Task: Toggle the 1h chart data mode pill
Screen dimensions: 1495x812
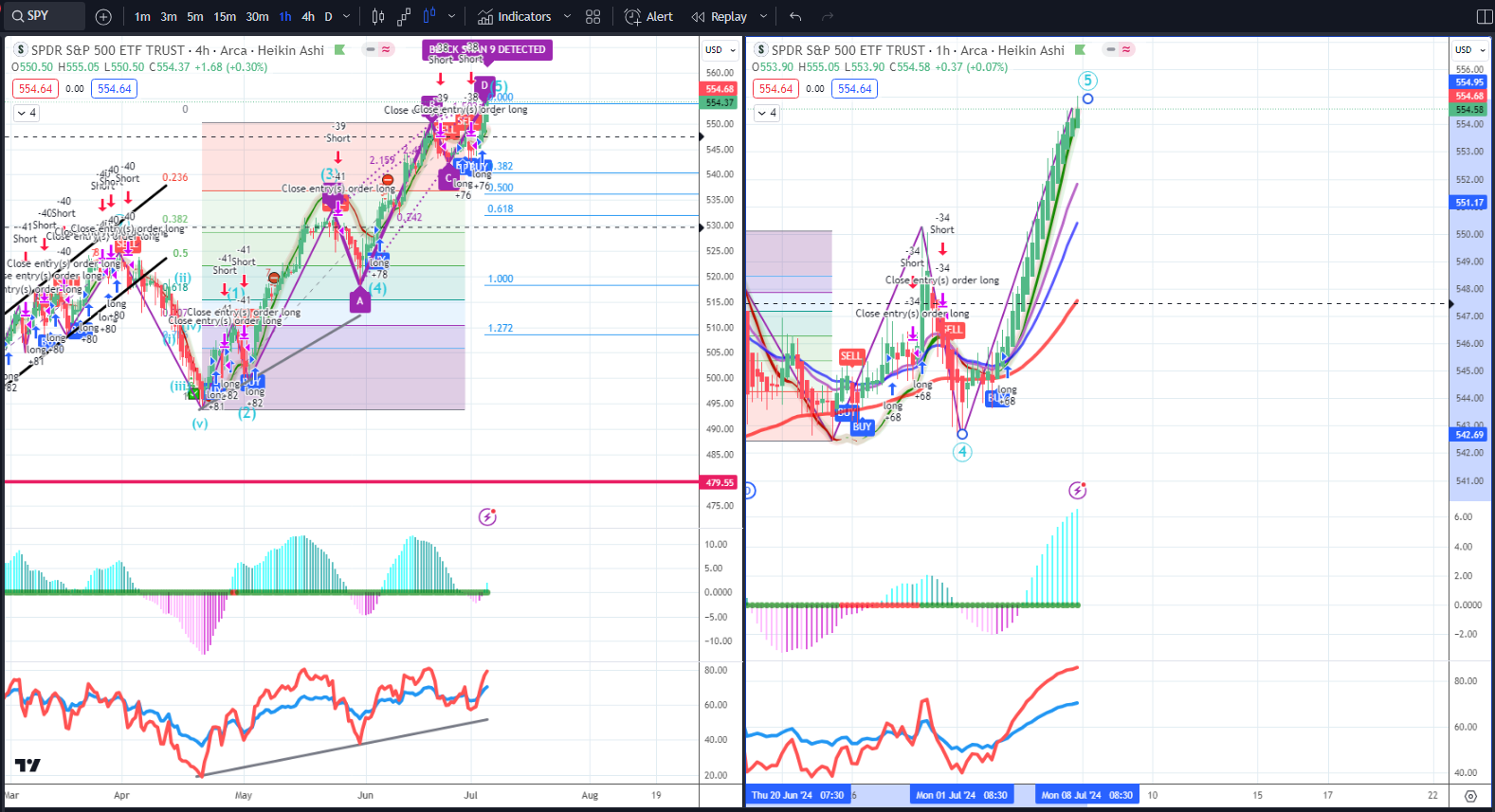Action: pyautogui.click(x=1119, y=49)
